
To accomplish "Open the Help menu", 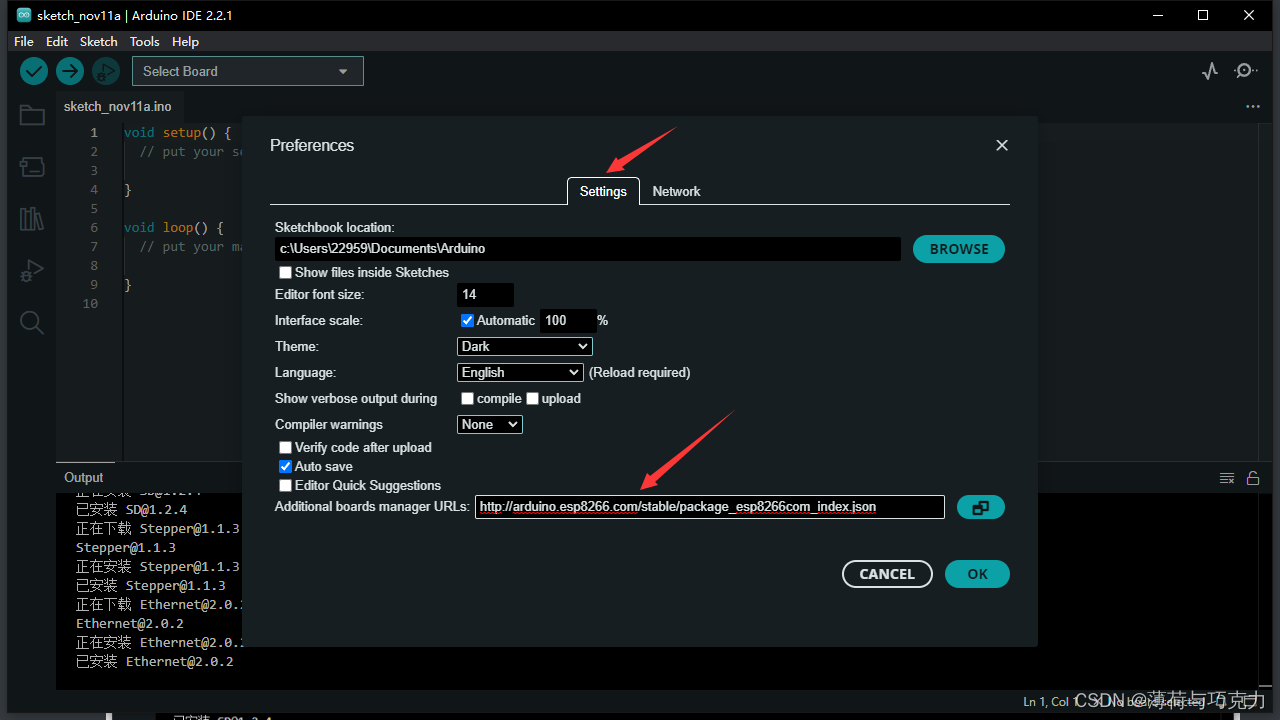I will (x=185, y=41).
